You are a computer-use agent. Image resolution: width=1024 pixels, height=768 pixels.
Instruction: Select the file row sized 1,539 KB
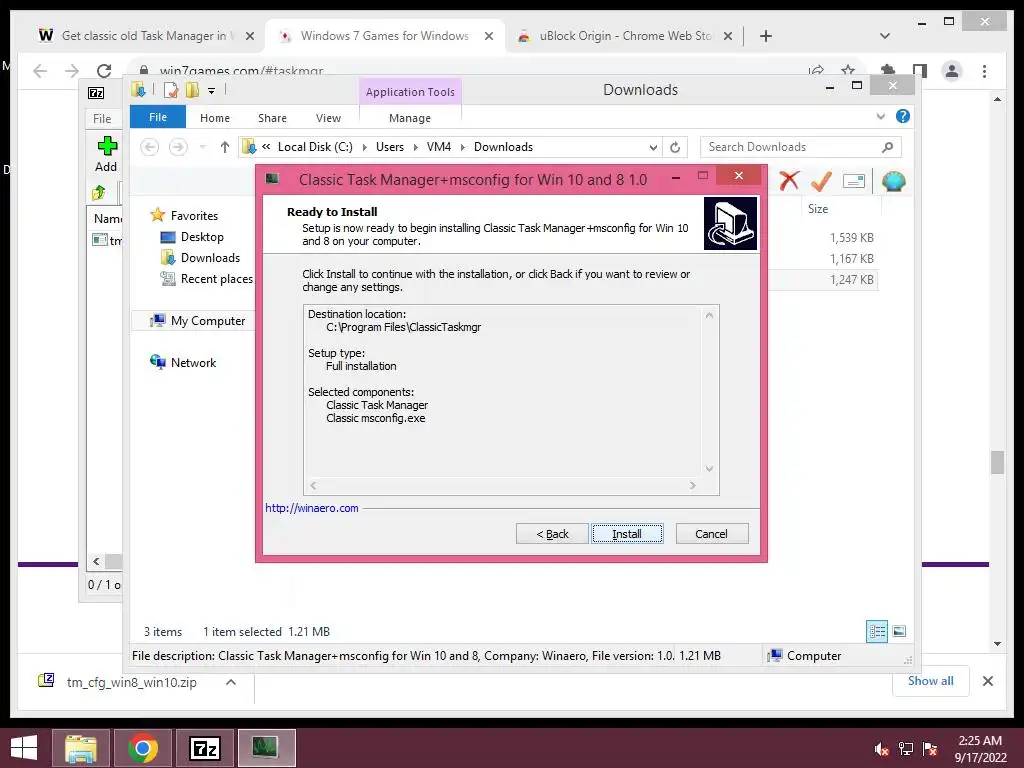[x=825, y=238]
